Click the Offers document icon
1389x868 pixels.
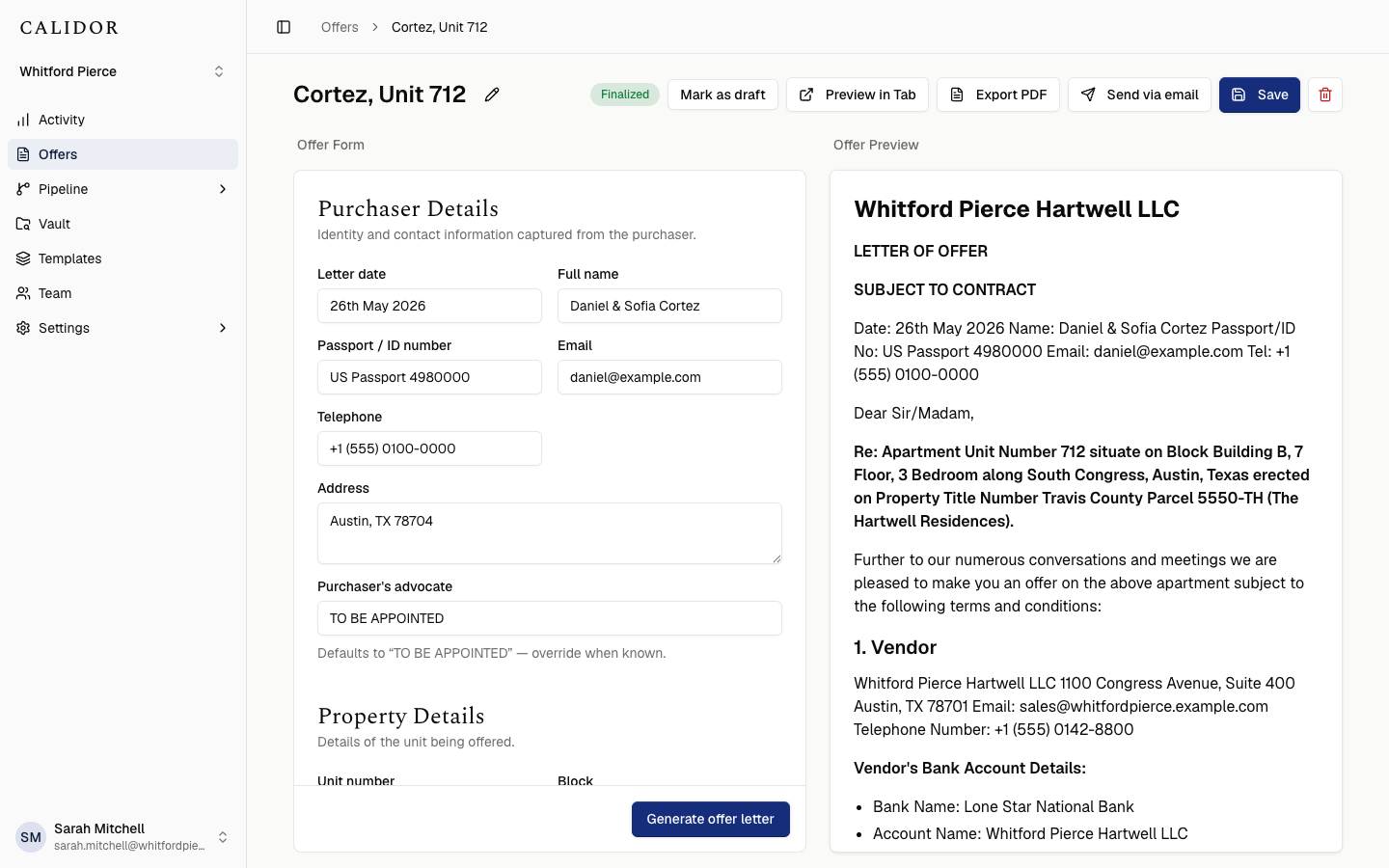tap(23, 154)
